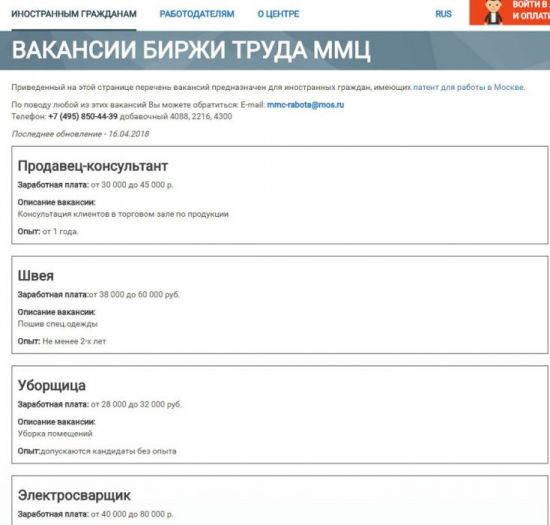Click salary от 28 000 до 32 000 руб.

(x=136, y=404)
